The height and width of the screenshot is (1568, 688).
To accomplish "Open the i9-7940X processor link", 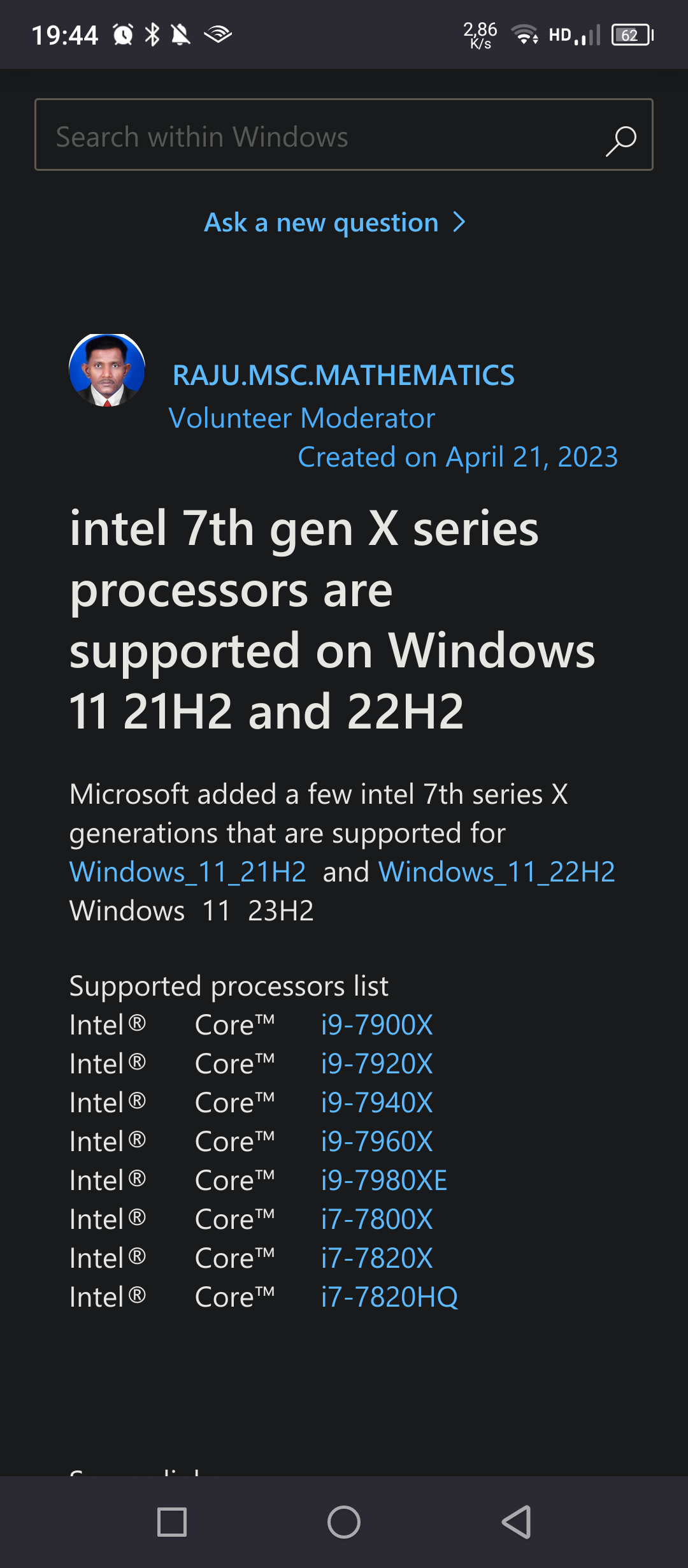I will tap(376, 1103).
